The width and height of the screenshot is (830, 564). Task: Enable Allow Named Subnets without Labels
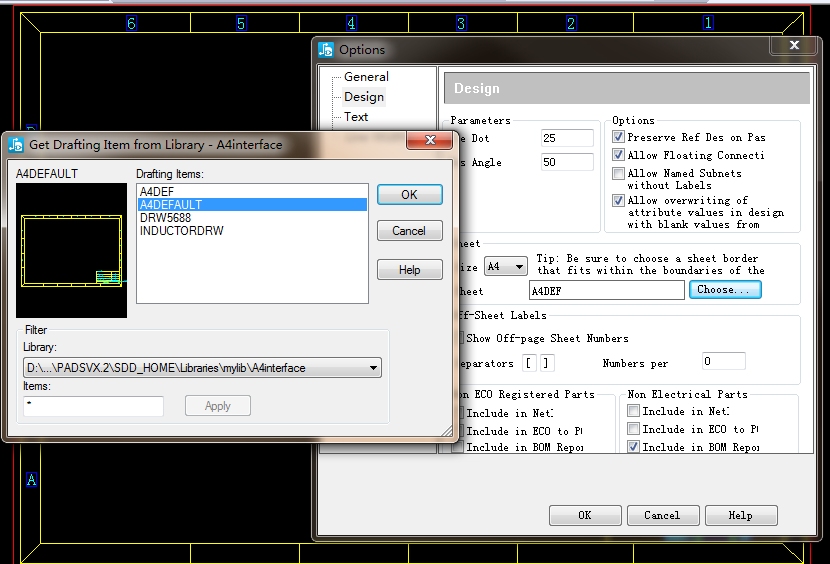pos(618,173)
